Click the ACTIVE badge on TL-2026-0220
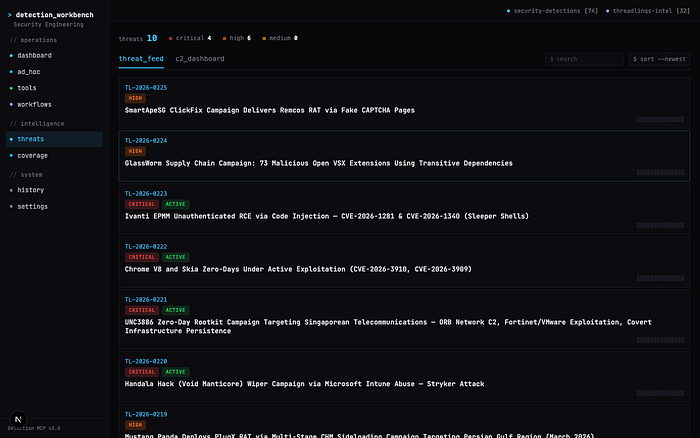700x438 pixels. pos(175,372)
